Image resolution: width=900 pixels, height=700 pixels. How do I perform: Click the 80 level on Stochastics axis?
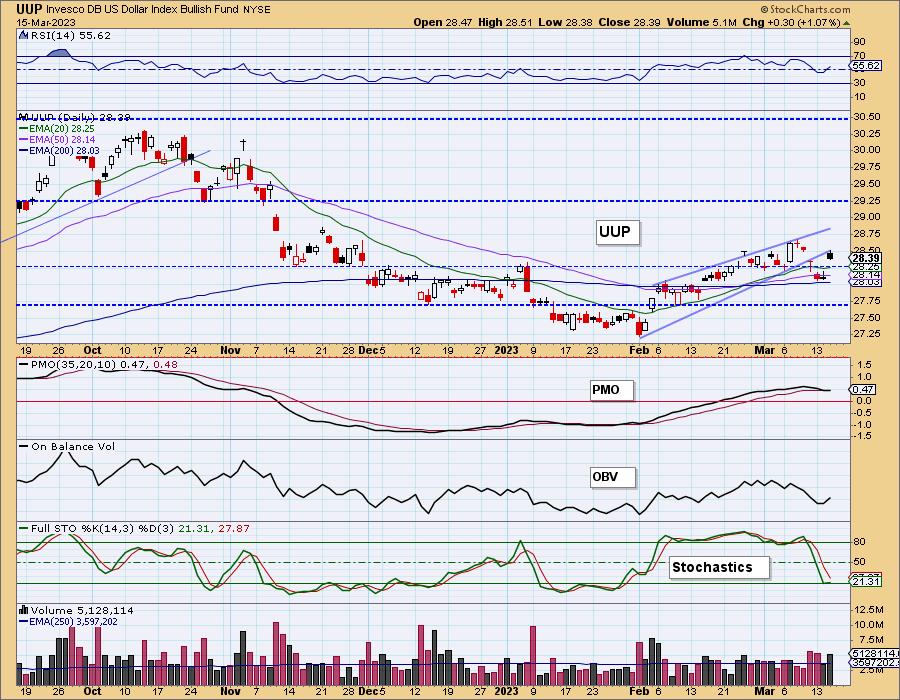(860, 542)
